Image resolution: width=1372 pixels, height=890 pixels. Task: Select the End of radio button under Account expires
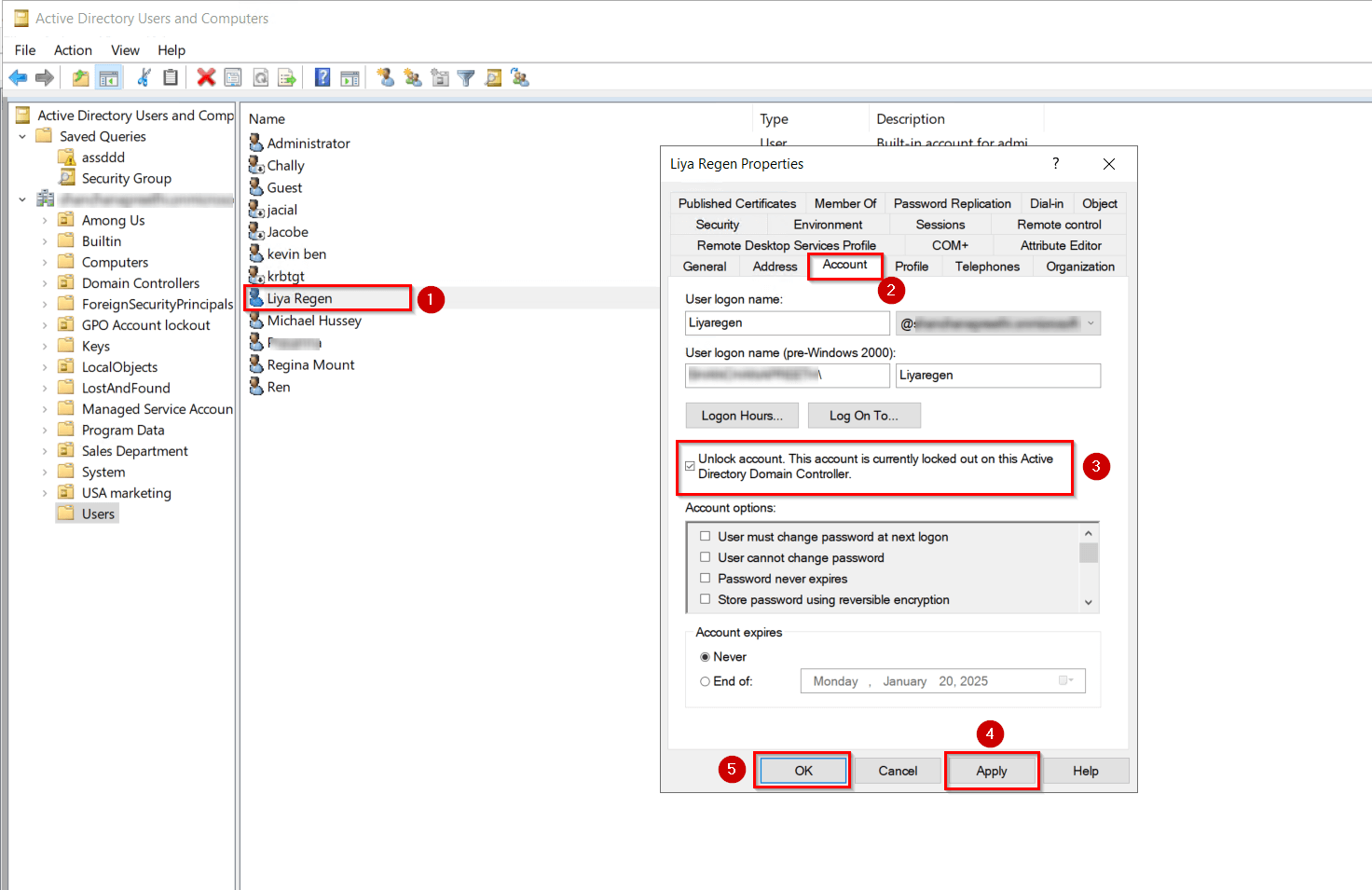[706, 681]
